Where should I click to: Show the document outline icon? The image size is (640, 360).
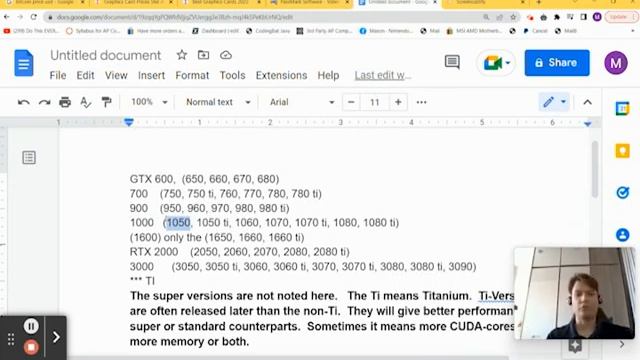tap(29, 158)
